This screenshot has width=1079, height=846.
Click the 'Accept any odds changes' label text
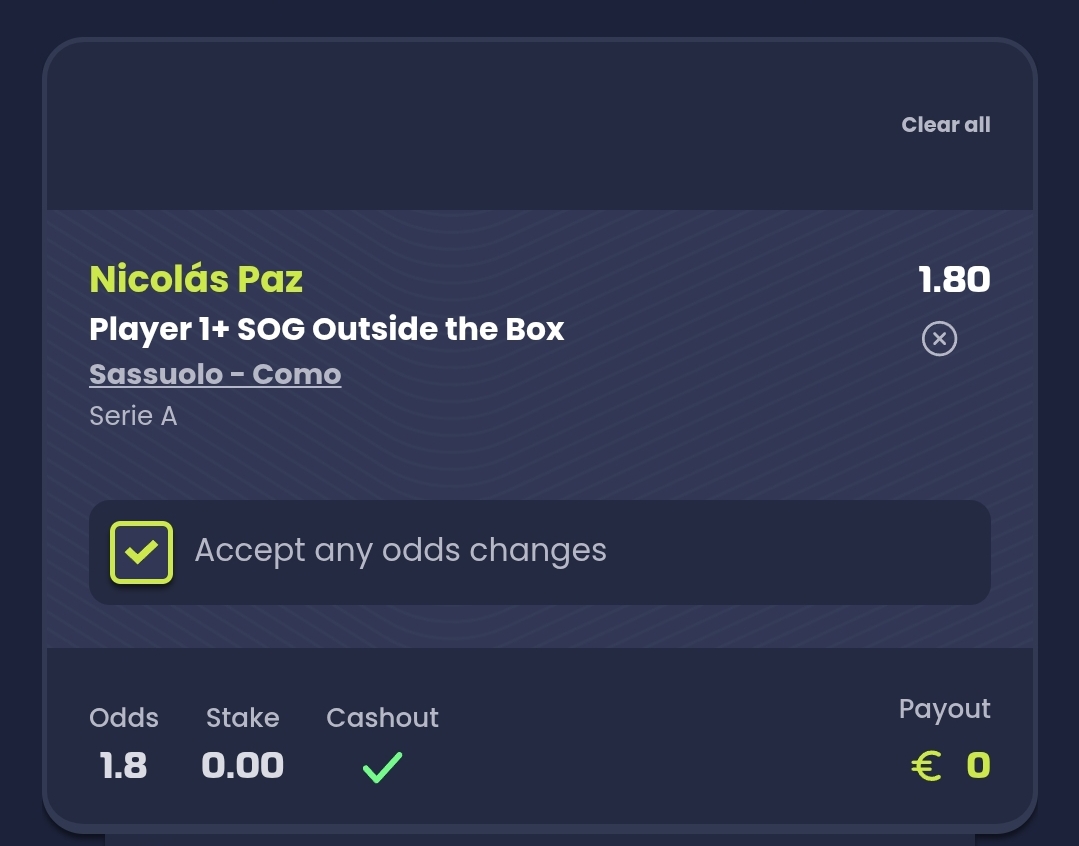point(400,551)
